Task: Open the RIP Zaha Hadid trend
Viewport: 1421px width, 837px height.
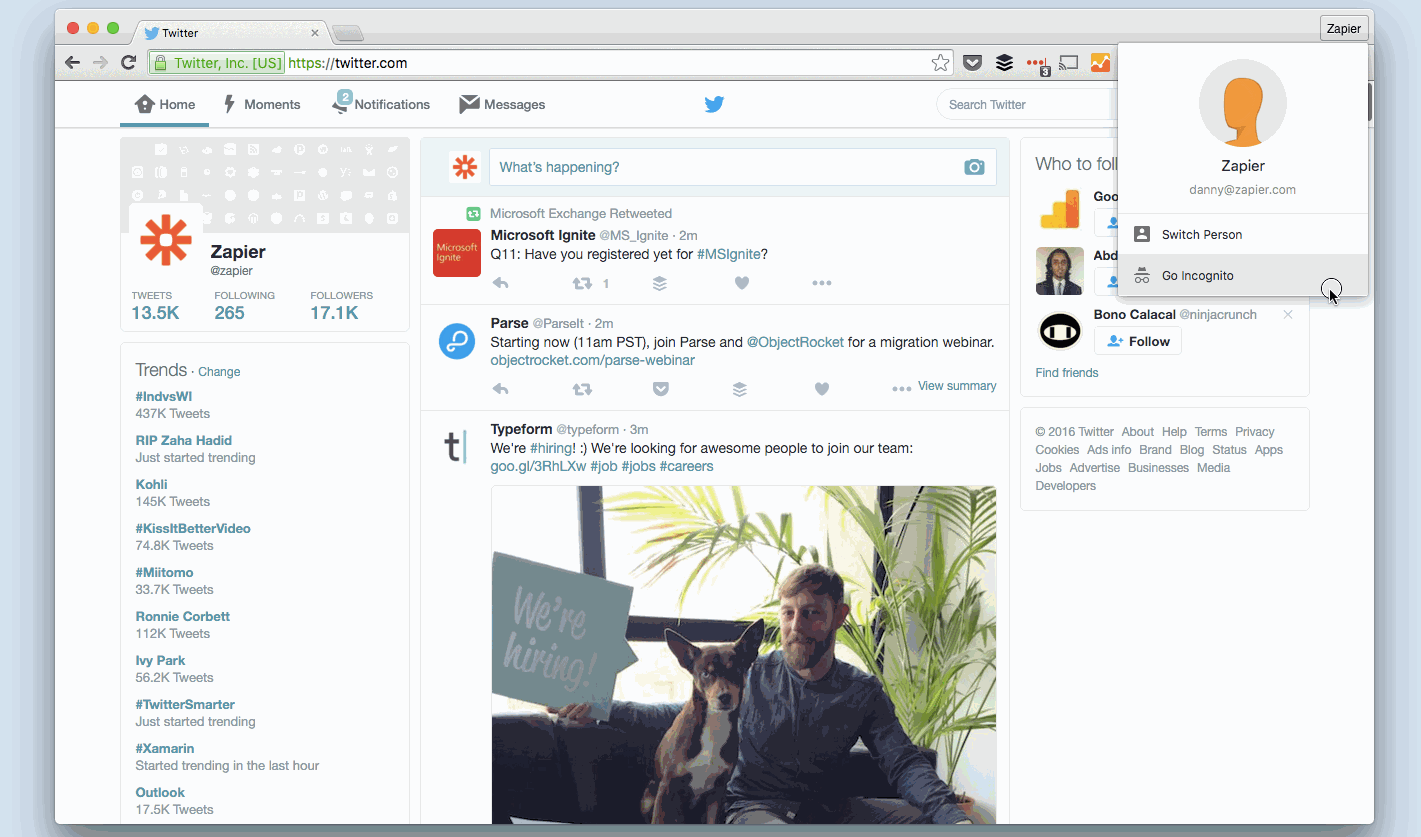Action: pos(184,440)
